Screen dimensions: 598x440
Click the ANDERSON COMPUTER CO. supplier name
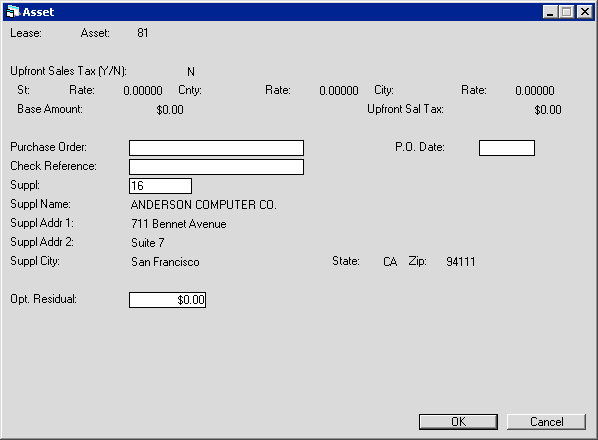point(203,205)
